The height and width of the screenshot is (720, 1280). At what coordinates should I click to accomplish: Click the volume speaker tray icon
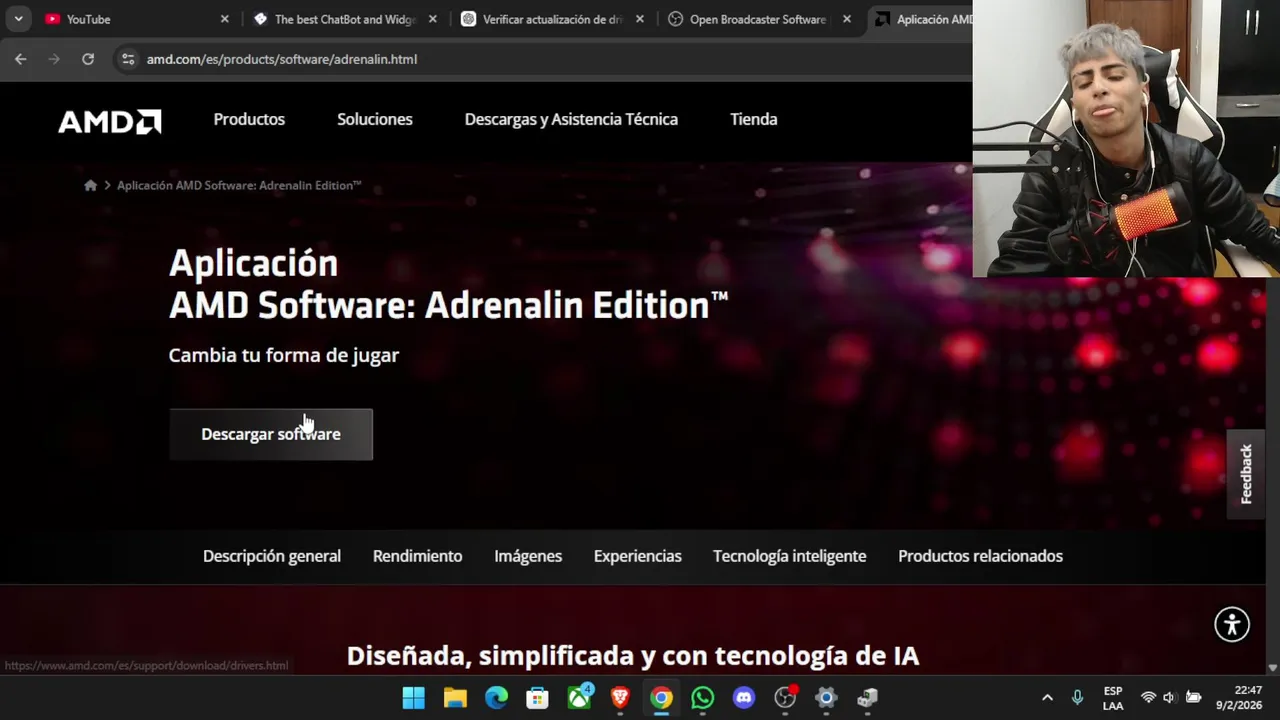[x=1169, y=697]
